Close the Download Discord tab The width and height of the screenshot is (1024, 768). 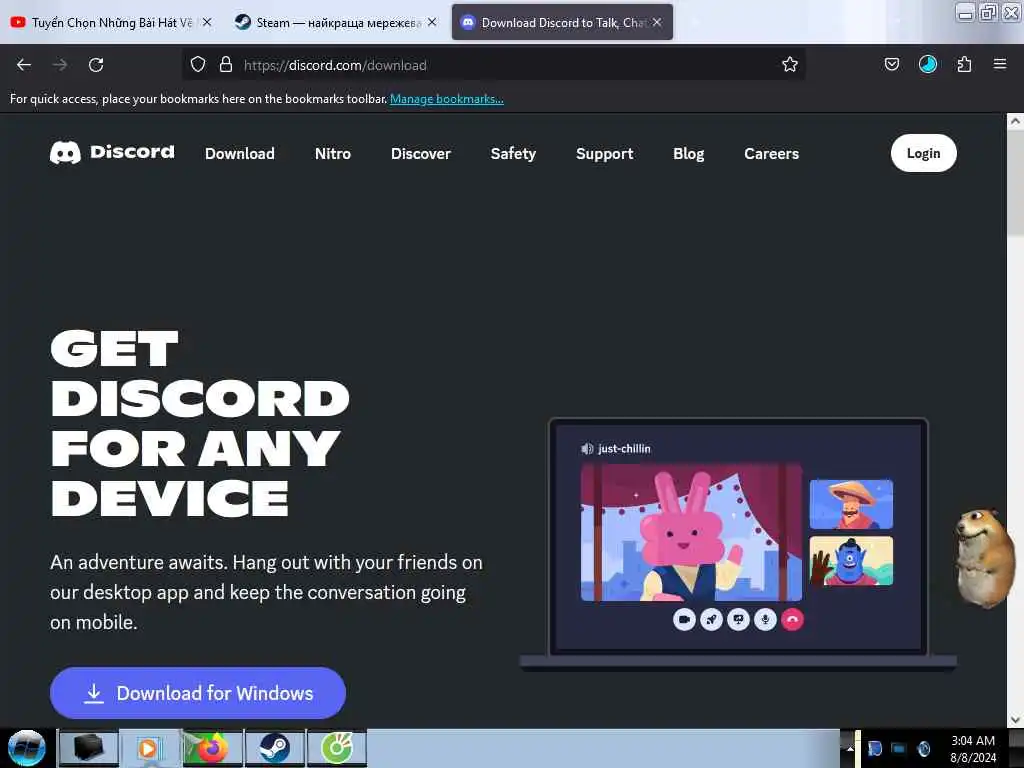(657, 22)
